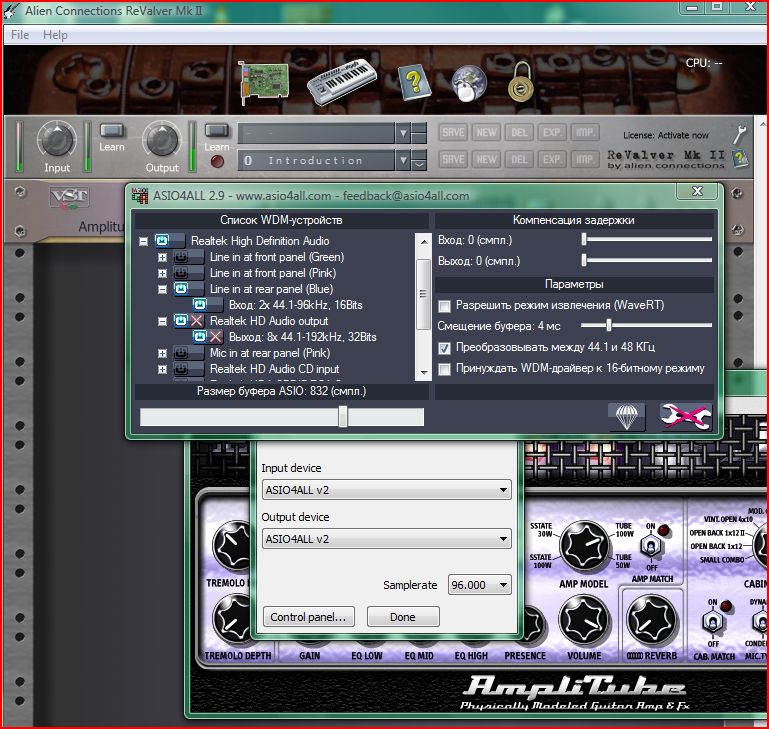Click the globe web icon in ReValver
The height and width of the screenshot is (729, 769).
(469, 83)
